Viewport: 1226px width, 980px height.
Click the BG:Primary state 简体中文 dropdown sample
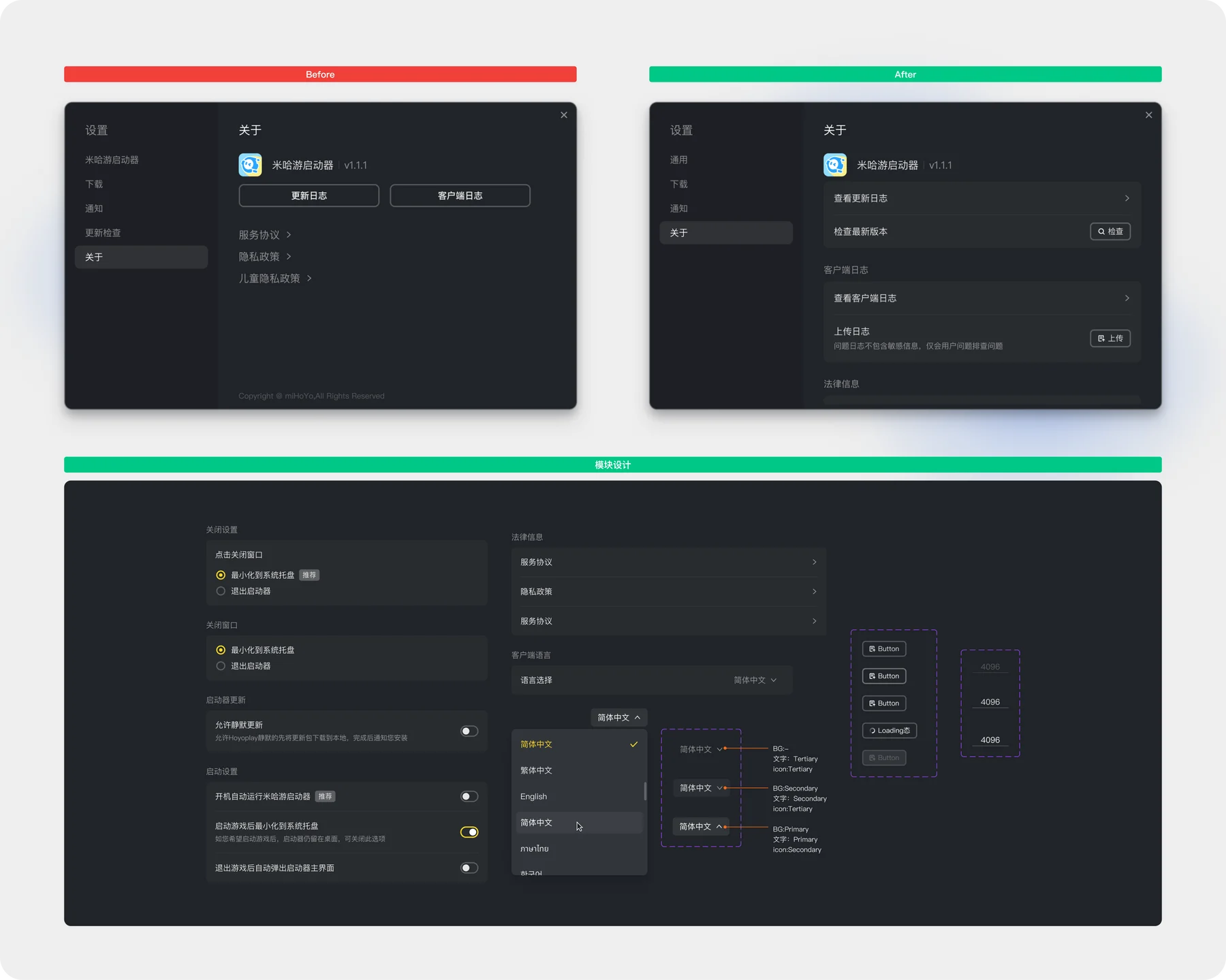(701, 827)
